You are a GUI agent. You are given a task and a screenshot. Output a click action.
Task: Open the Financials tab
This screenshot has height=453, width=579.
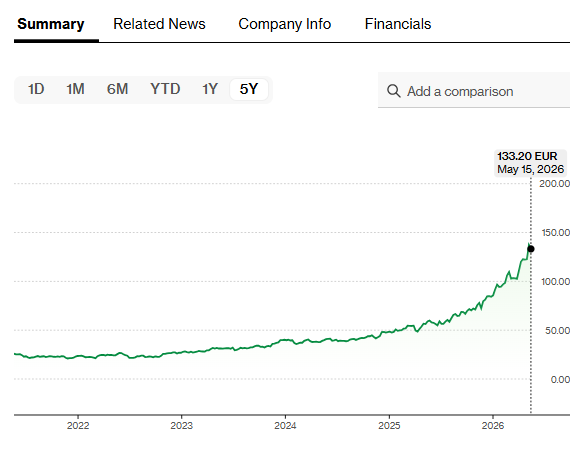[x=398, y=24]
